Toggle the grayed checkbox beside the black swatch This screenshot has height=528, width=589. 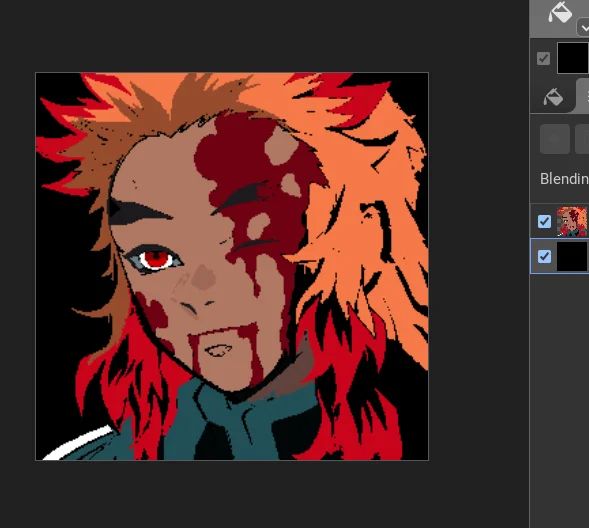pos(544,59)
